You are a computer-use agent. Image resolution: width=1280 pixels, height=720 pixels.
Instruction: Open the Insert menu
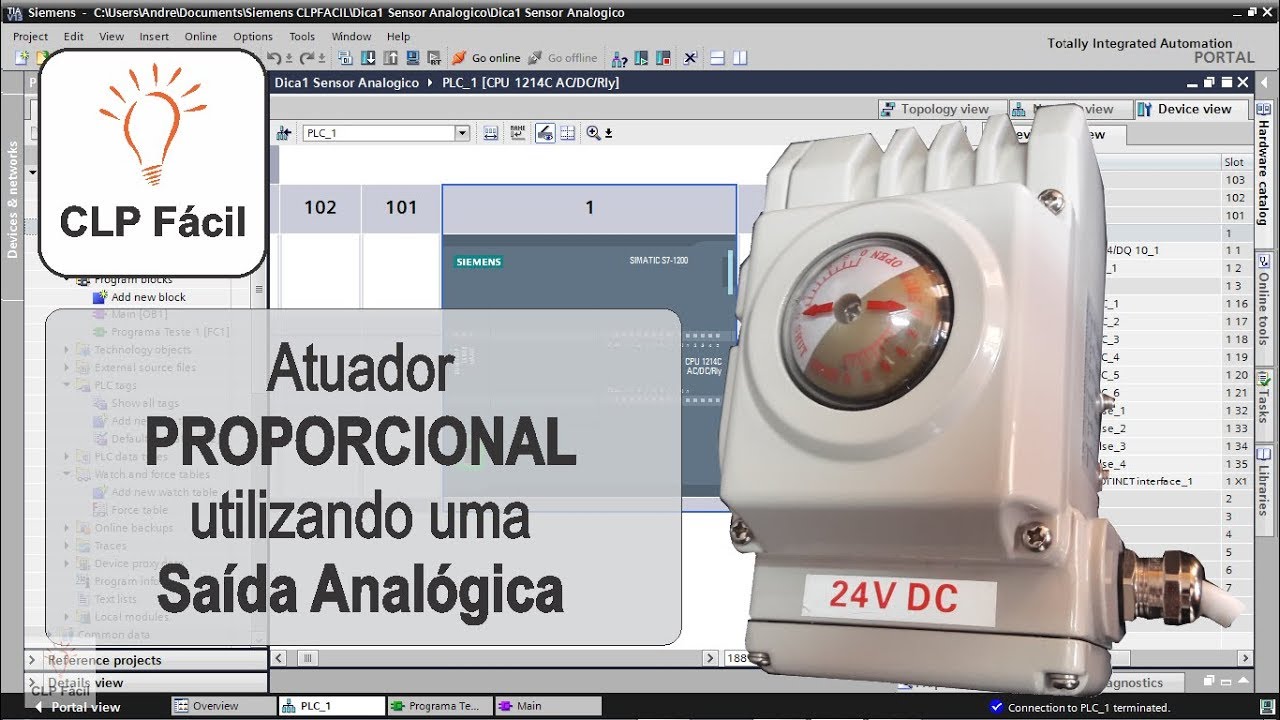coord(154,36)
